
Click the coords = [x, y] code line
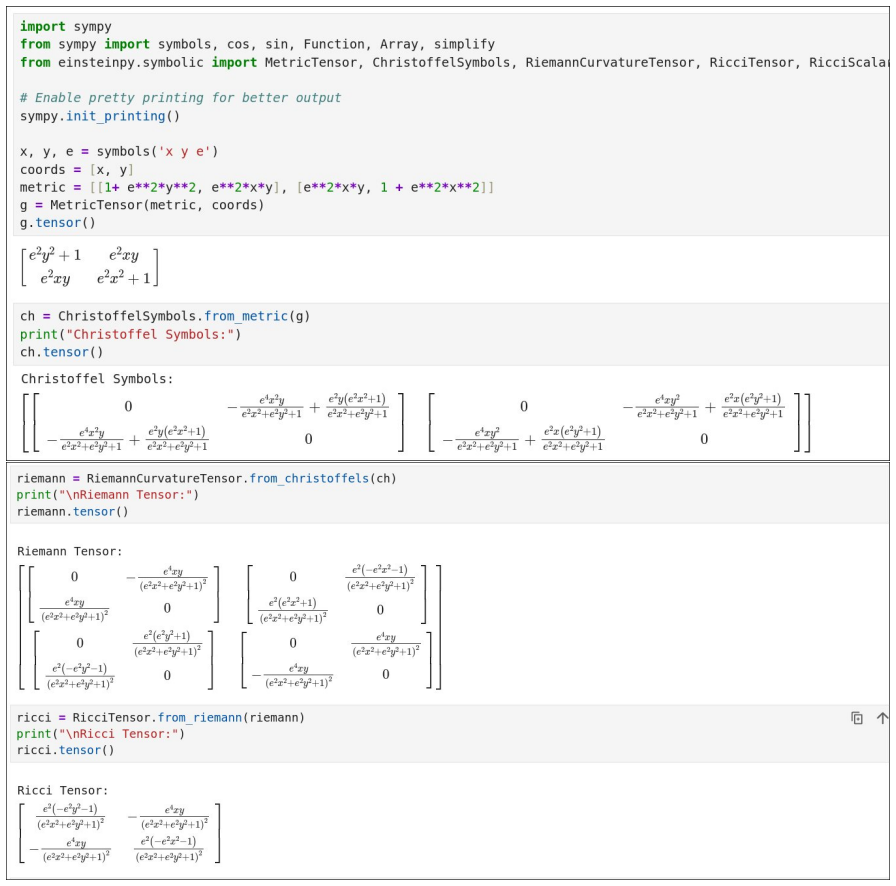pyautogui.click(x=77, y=170)
